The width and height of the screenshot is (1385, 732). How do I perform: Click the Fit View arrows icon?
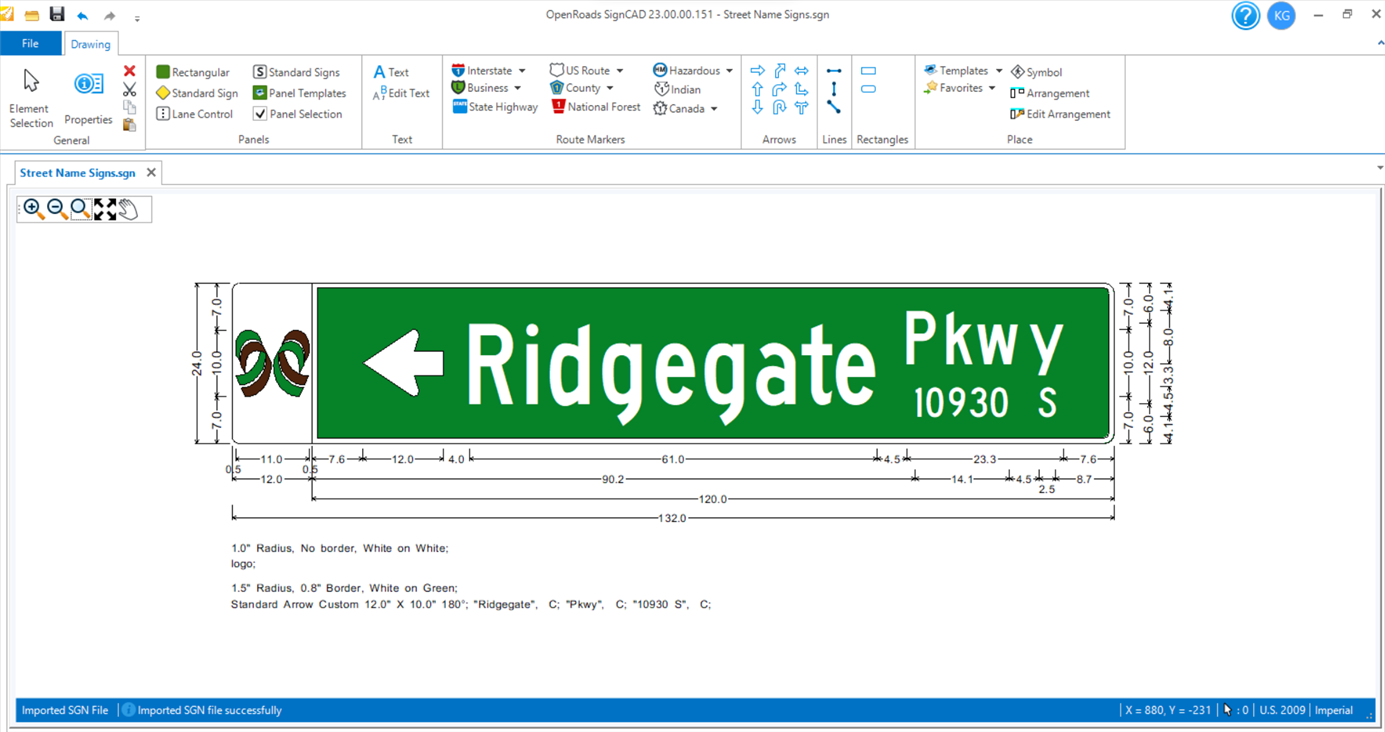click(105, 209)
